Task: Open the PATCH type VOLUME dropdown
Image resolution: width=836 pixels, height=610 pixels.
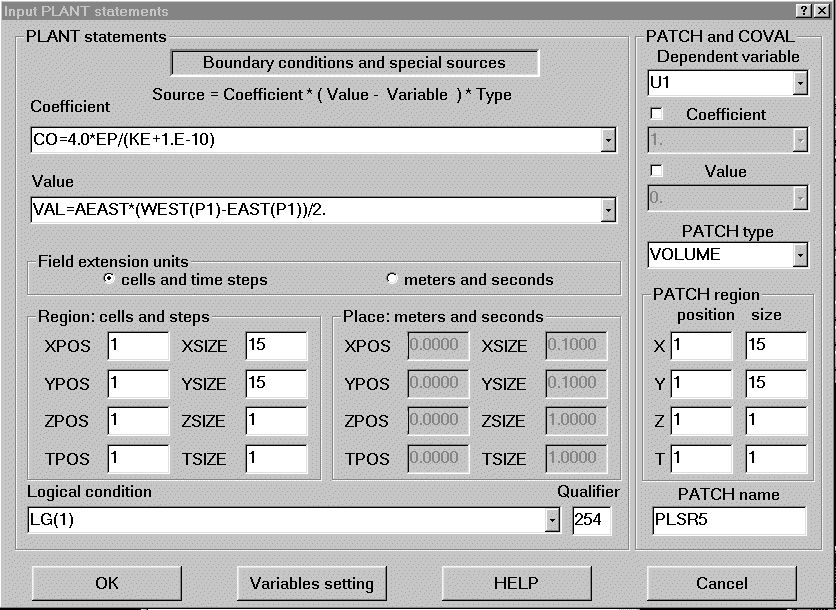Action: click(799, 255)
